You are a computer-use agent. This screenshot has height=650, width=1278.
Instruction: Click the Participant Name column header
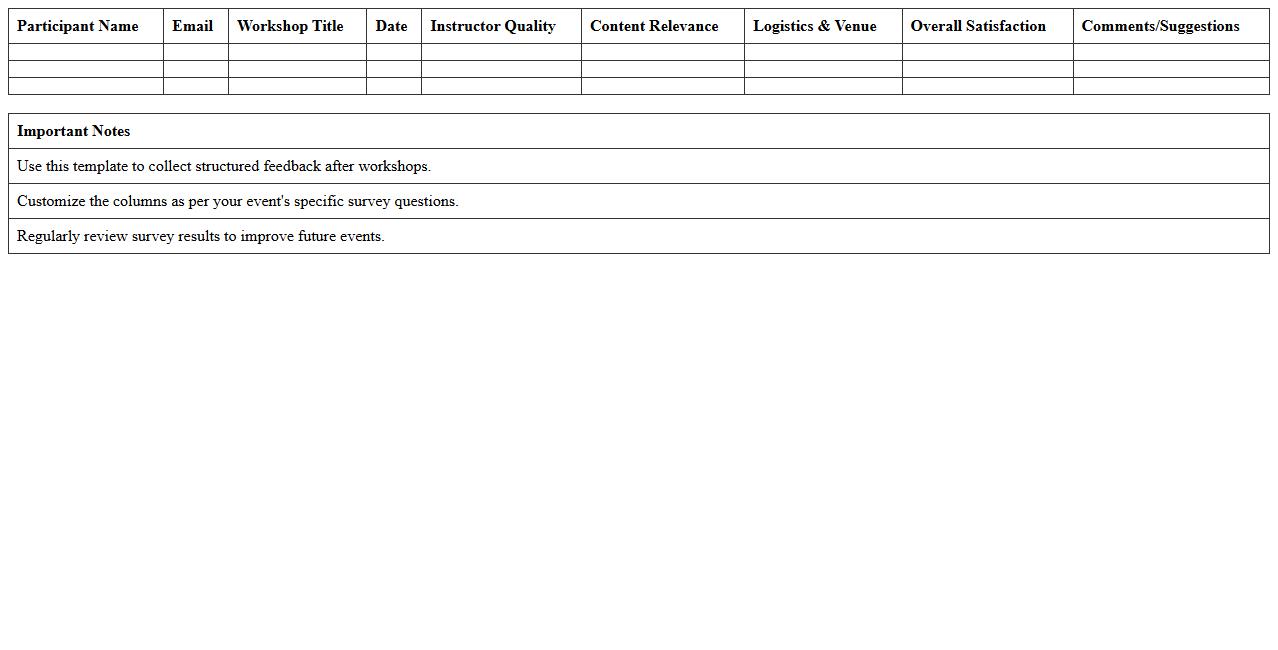pyautogui.click(x=78, y=26)
